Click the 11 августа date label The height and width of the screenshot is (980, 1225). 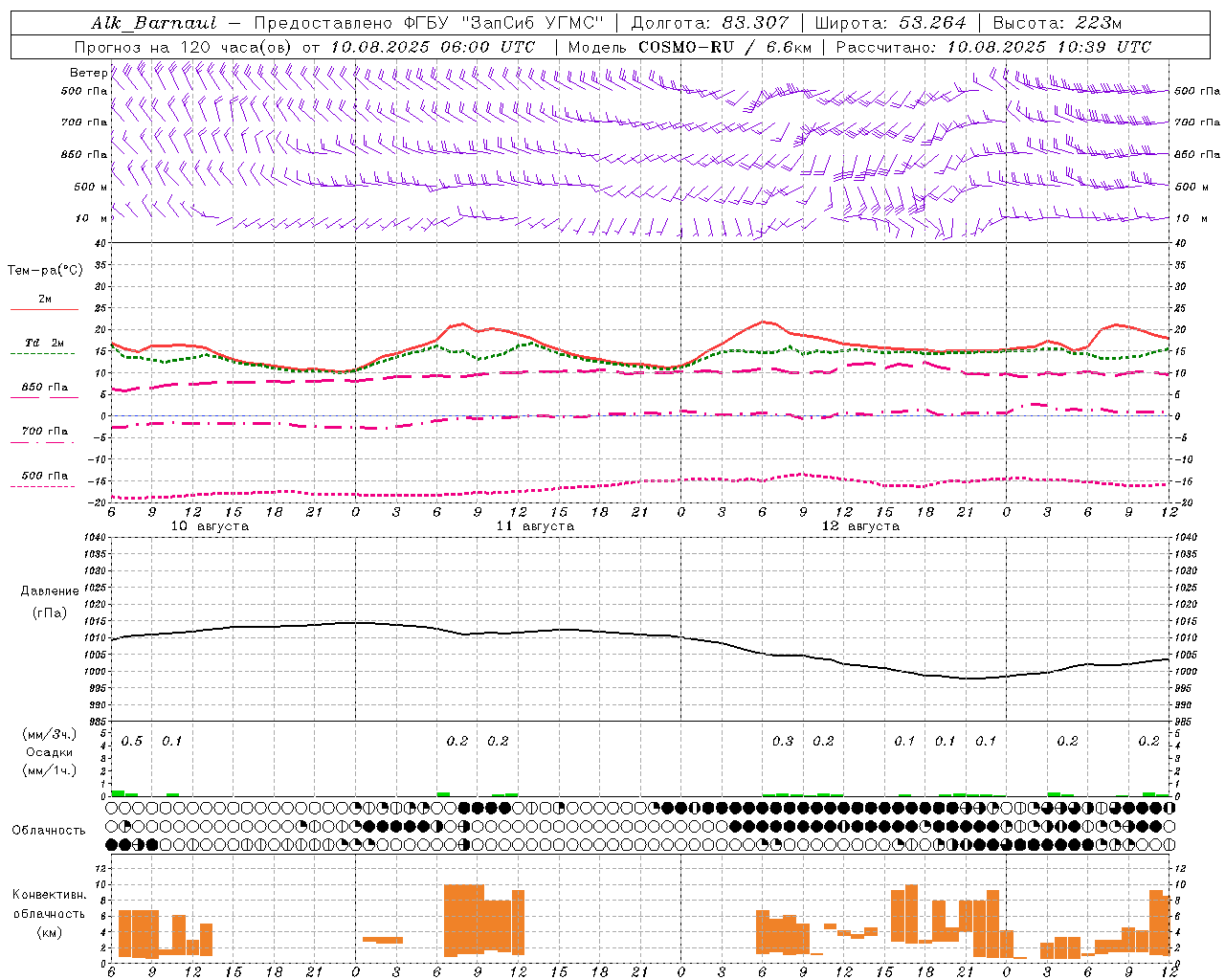pyautogui.click(x=535, y=526)
